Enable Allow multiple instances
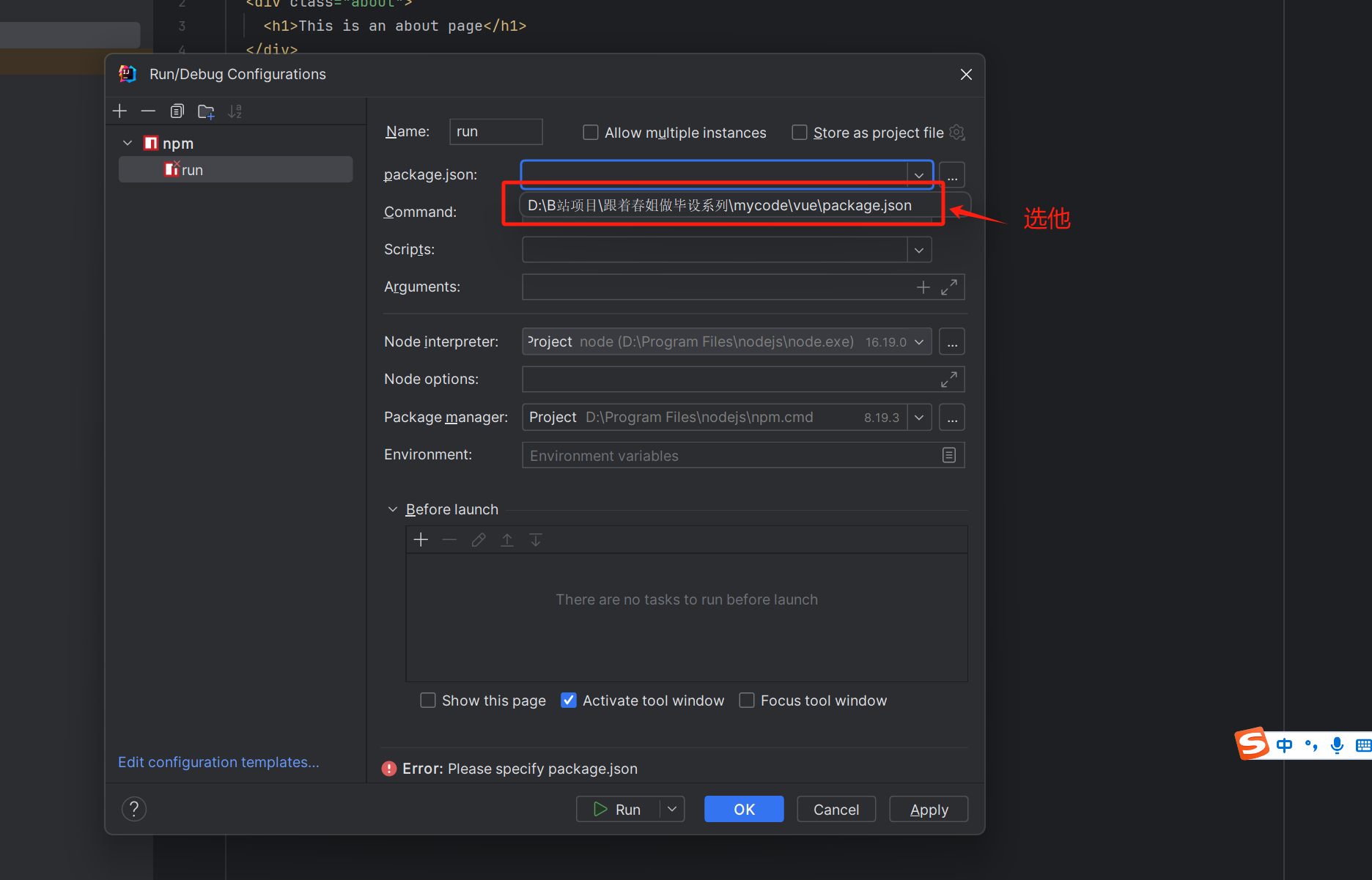Image resolution: width=1372 pixels, height=880 pixels. 591,133
